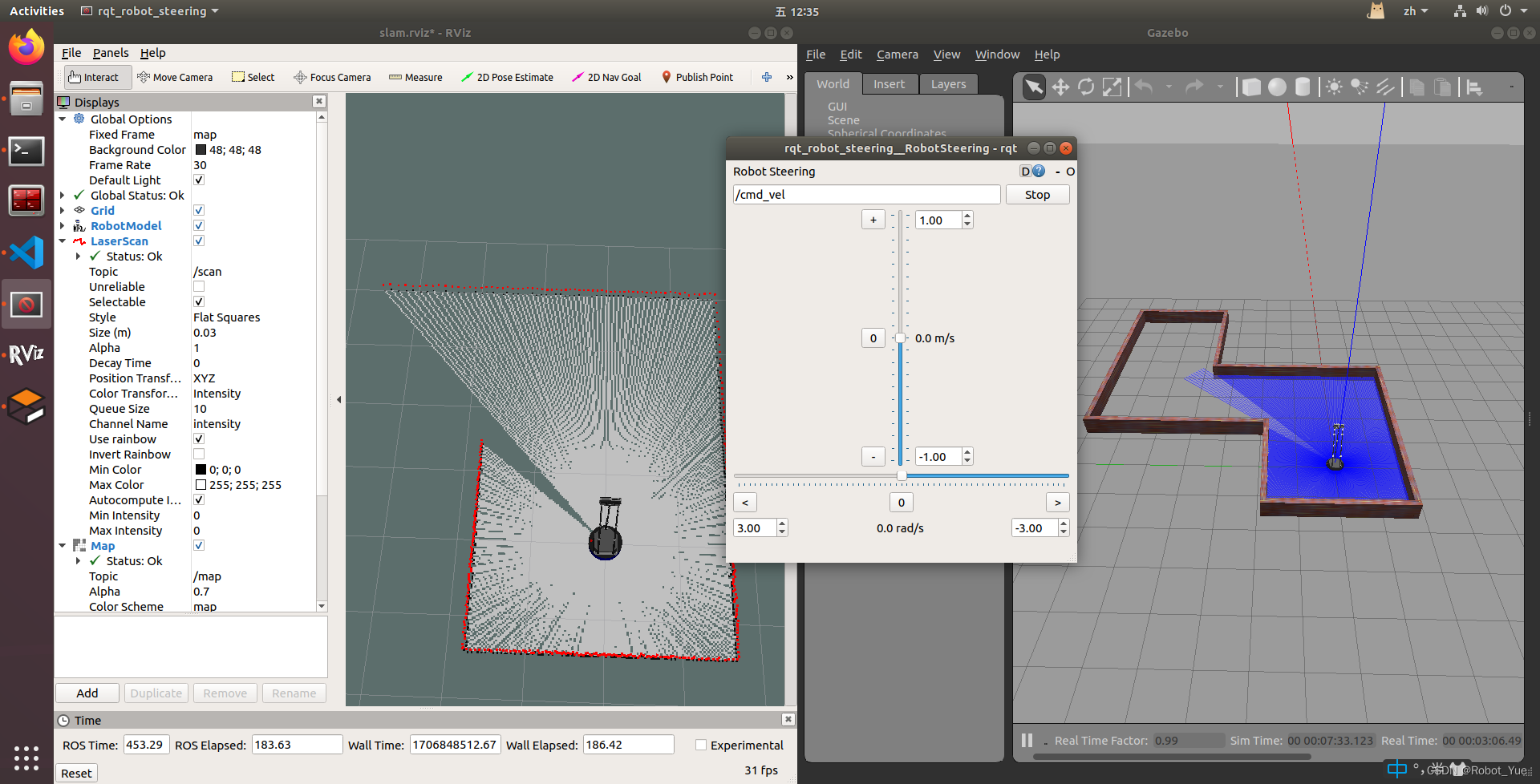Toggle Use rainbow checkbox
The image size is (1540, 784).
pos(199,438)
